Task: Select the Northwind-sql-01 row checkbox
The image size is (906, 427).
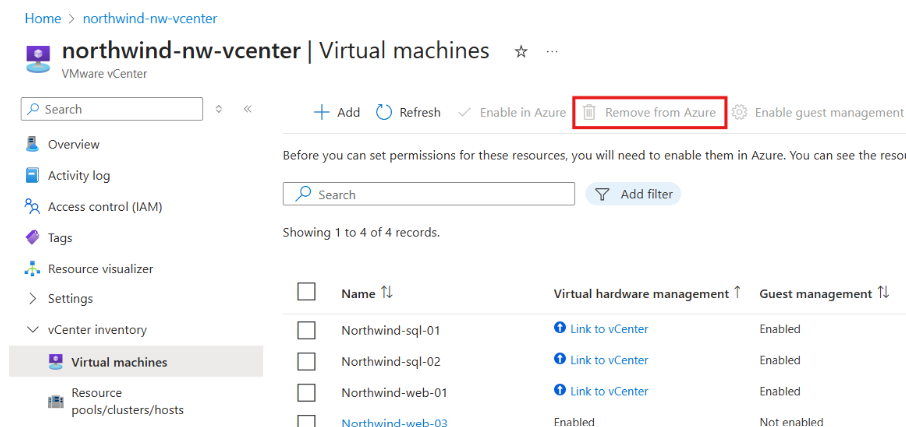Action: [x=307, y=330]
